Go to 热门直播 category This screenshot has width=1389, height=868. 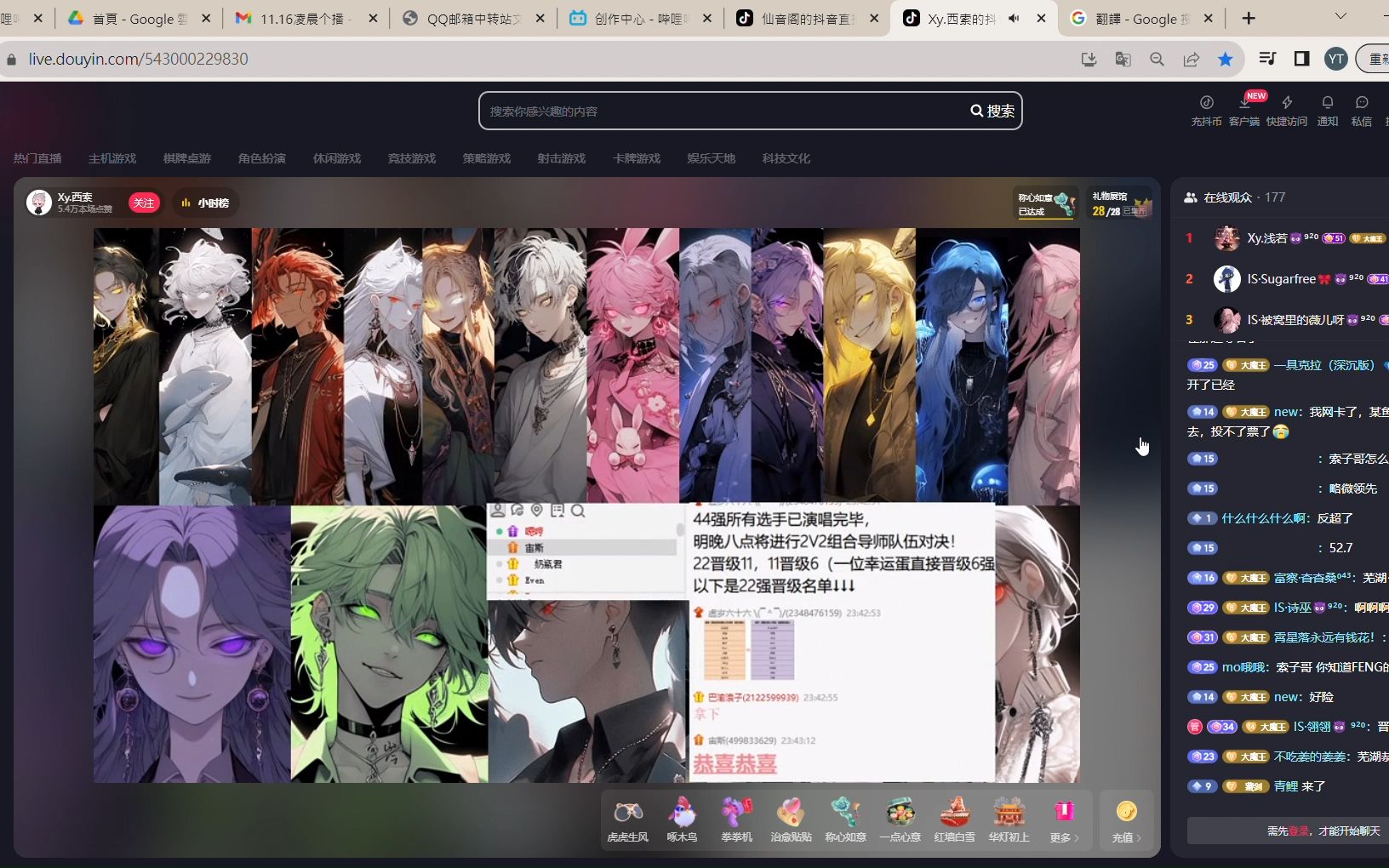[37, 158]
